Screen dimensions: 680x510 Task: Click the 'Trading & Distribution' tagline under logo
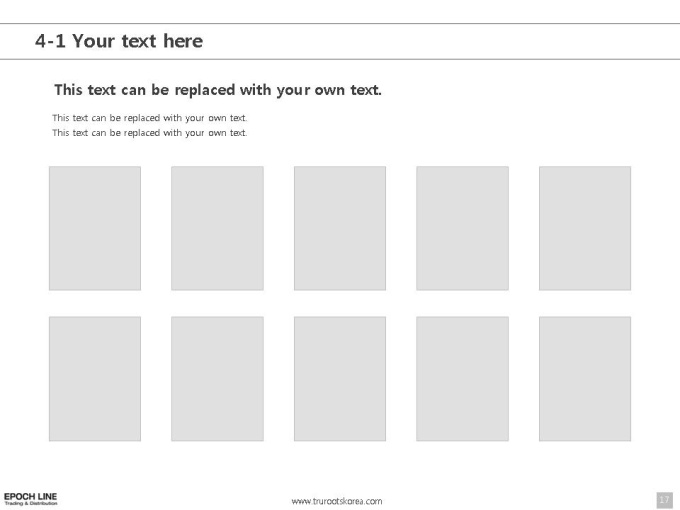31,503
